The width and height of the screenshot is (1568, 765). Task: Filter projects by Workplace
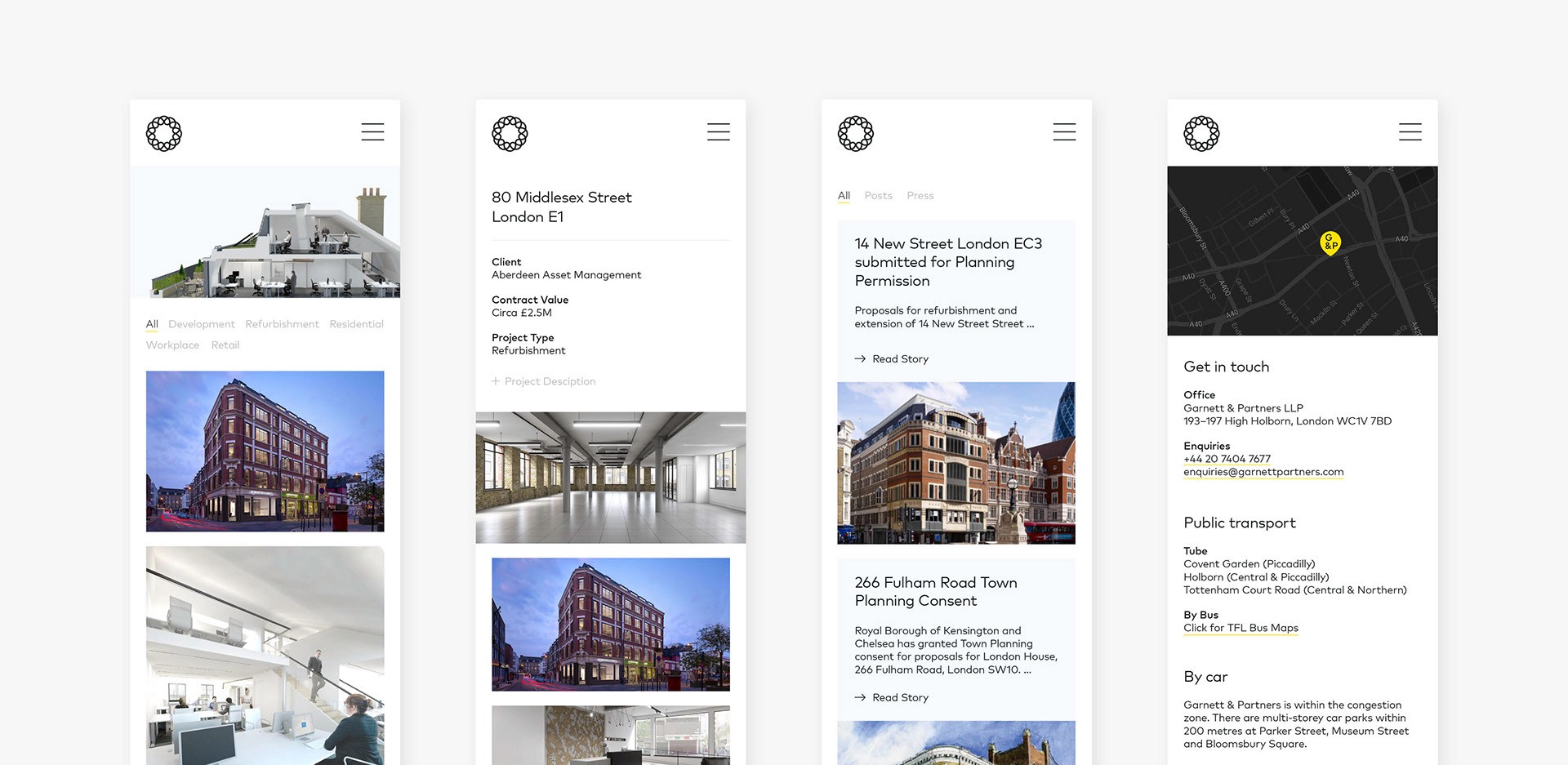tap(172, 345)
